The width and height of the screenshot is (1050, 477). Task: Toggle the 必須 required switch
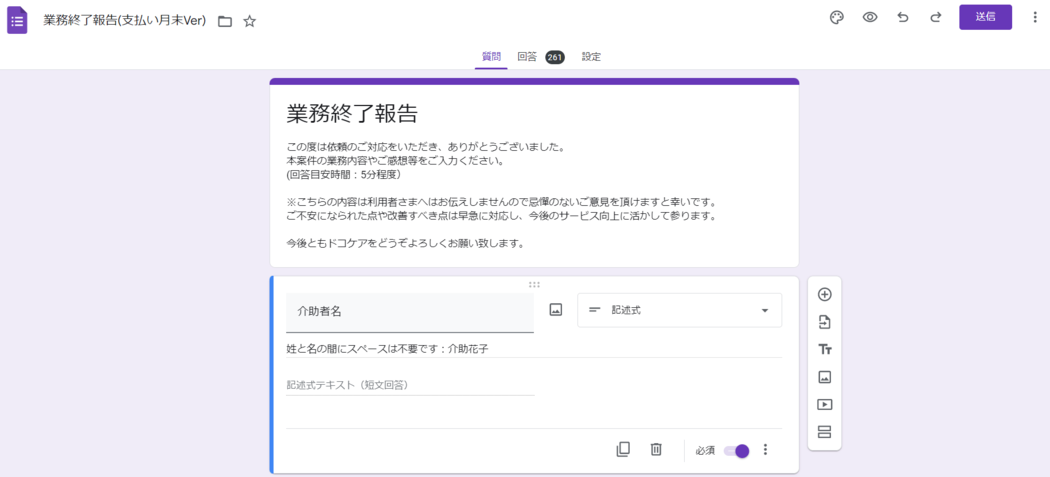736,451
